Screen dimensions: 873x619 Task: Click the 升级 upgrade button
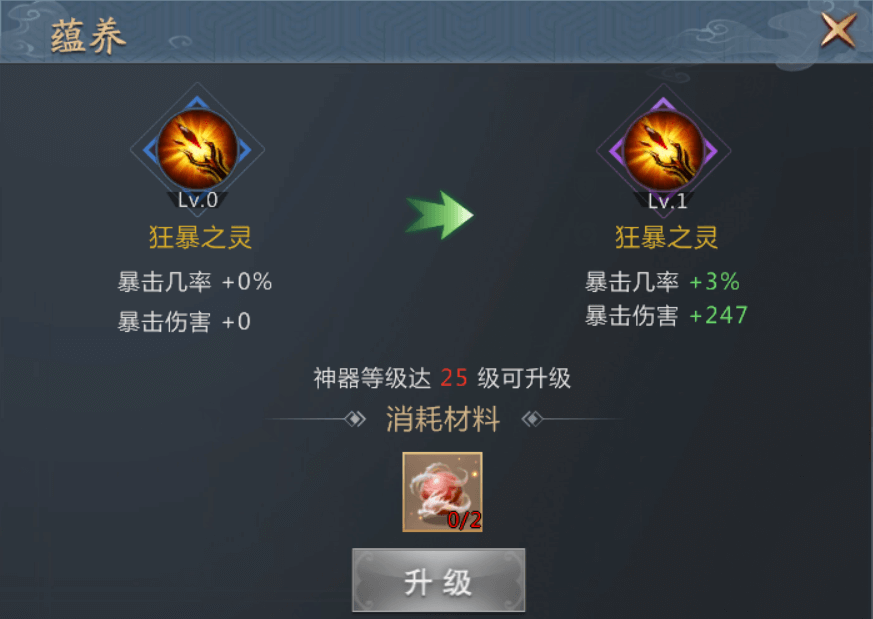click(x=438, y=580)
